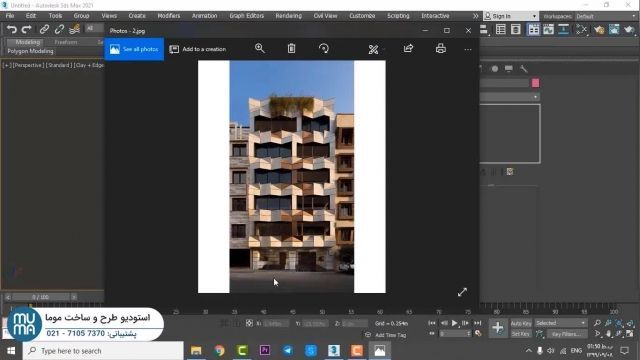Open the Schematic View icon

pyautogui.click(x=563, y=29)
